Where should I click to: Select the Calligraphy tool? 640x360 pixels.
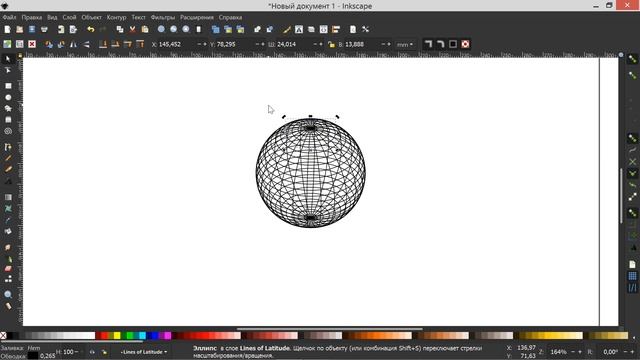8,169
